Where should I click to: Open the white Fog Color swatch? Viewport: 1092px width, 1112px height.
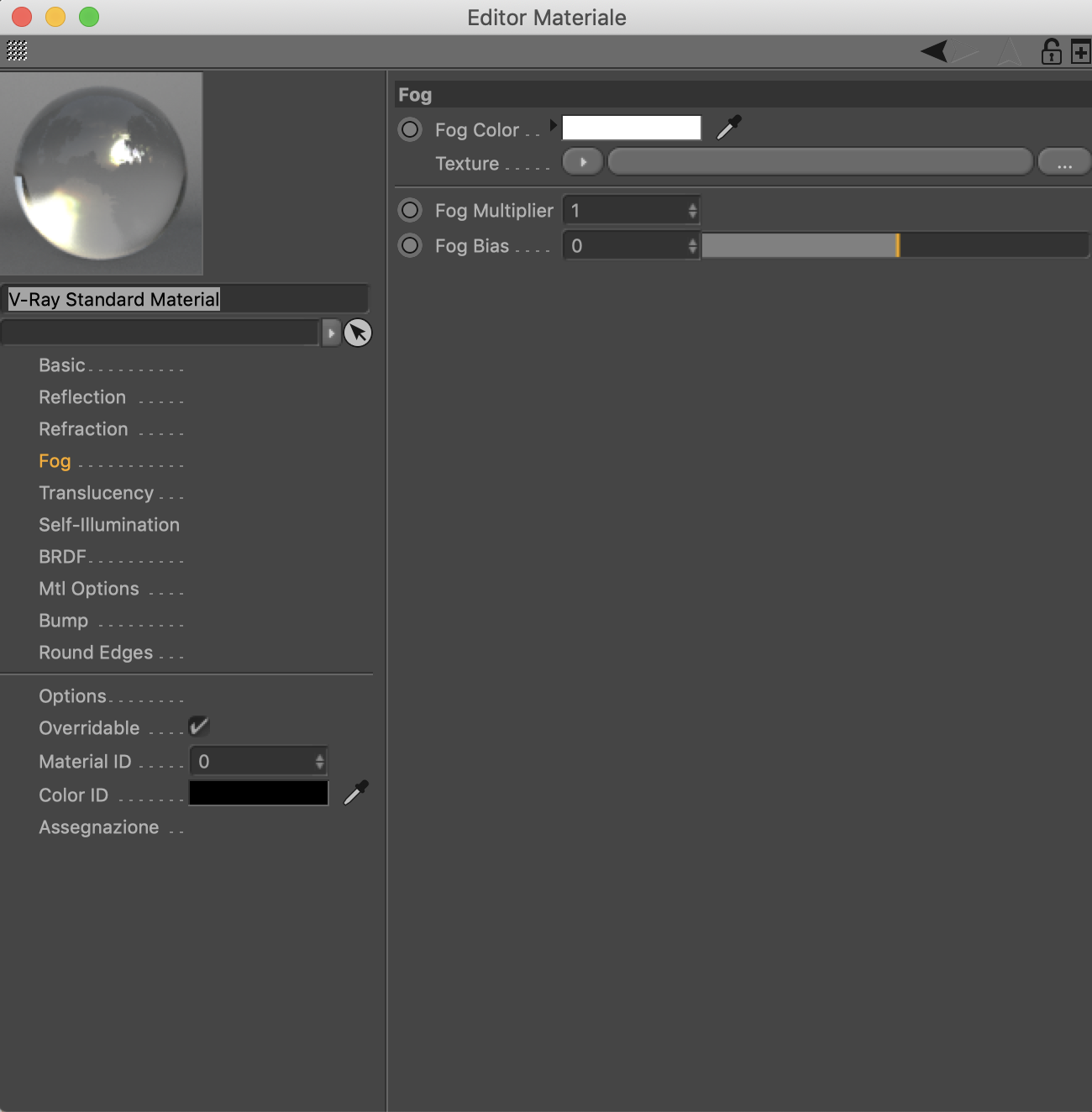click(632, 128)
